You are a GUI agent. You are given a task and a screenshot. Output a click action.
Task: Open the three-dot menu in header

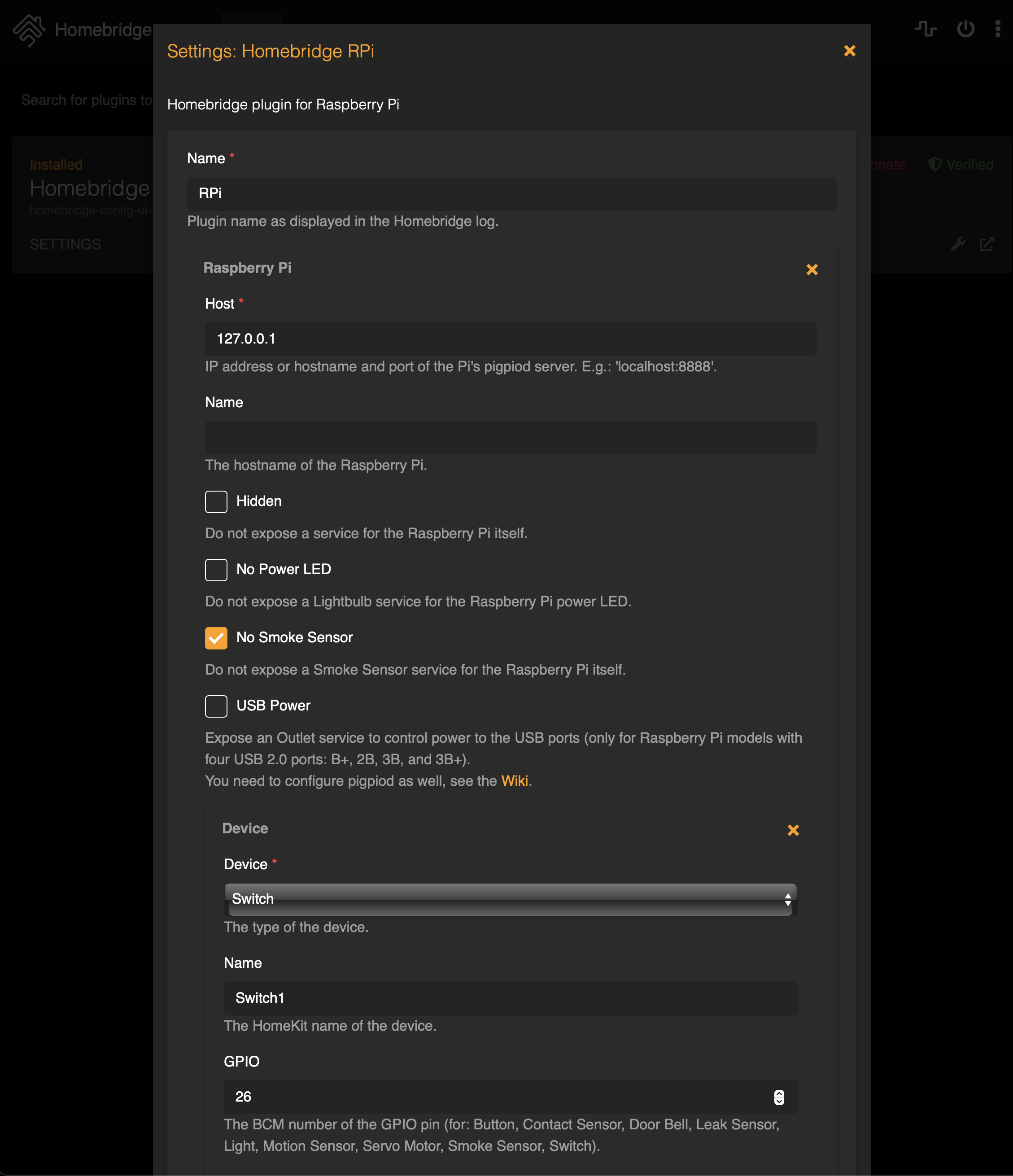998,28
